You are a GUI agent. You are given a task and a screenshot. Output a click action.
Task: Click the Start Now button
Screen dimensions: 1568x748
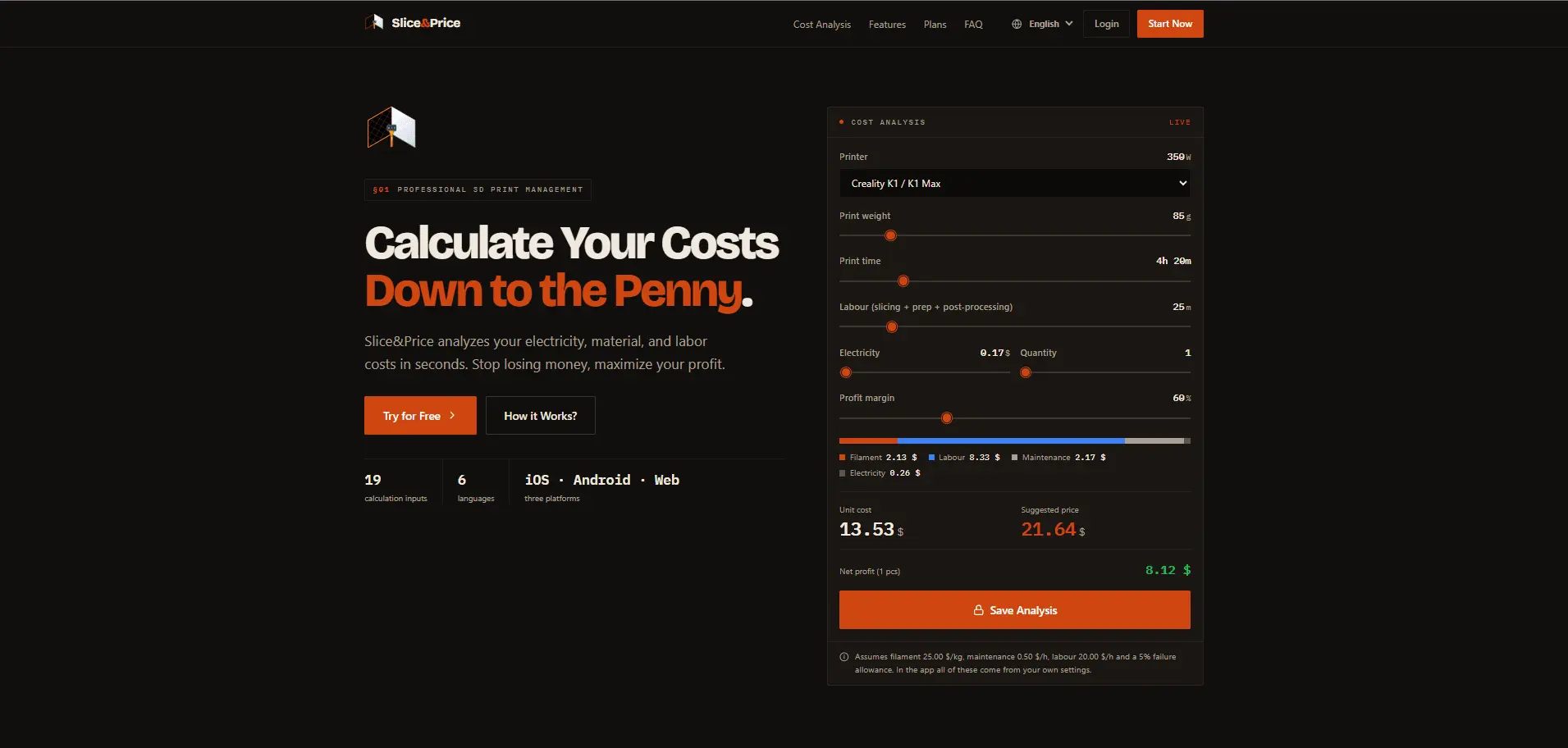tap(1170, 24)
